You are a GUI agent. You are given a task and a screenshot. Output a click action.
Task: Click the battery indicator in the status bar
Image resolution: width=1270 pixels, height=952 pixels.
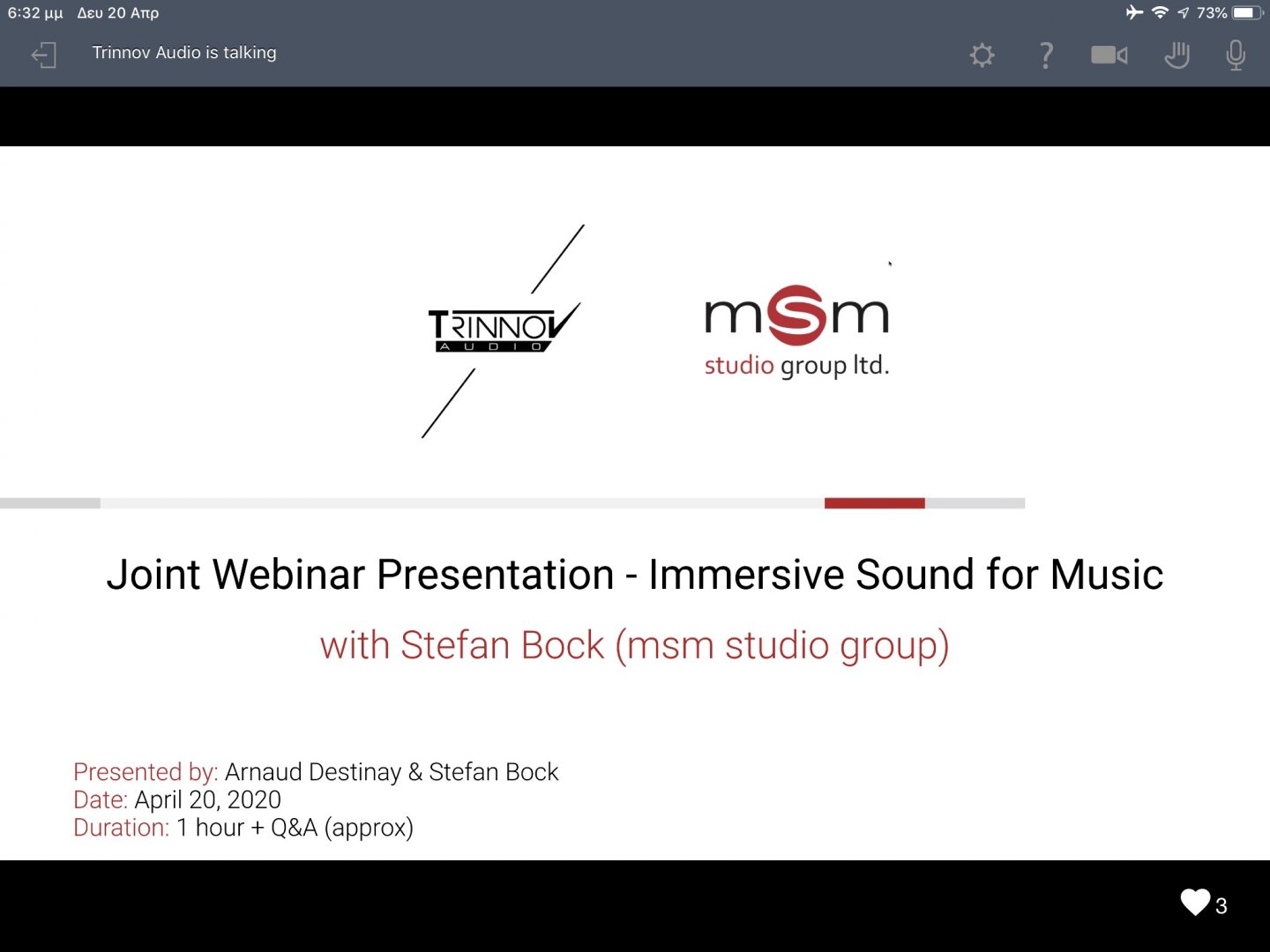[x=1247, y=12]
